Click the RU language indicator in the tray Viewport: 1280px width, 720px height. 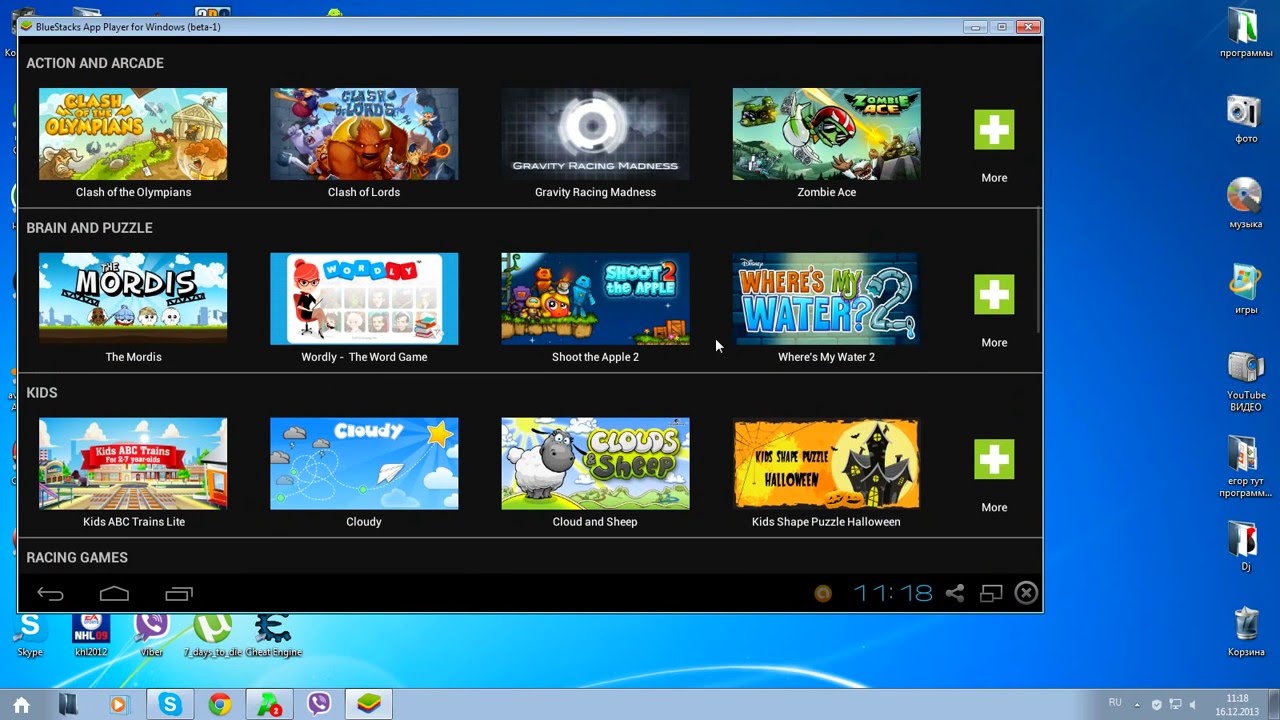pyautogui.click(x=1115, y=703)
